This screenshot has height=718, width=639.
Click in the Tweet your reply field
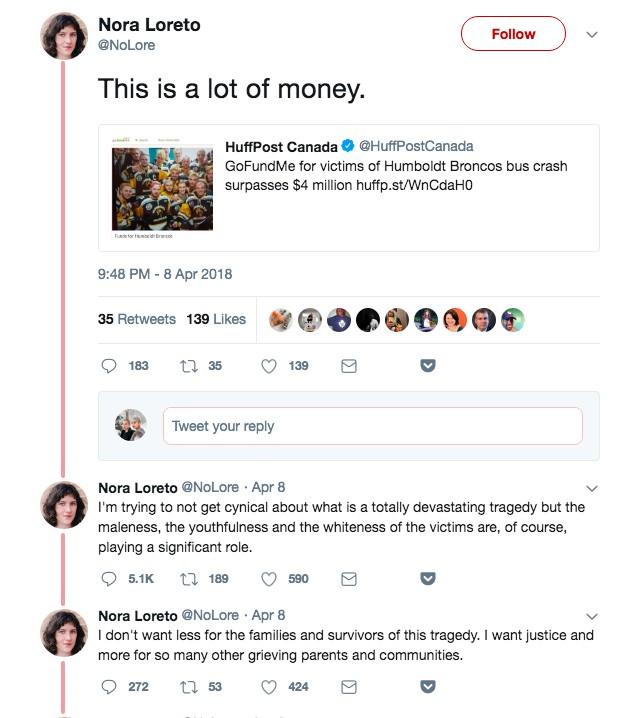pos(373,426)
